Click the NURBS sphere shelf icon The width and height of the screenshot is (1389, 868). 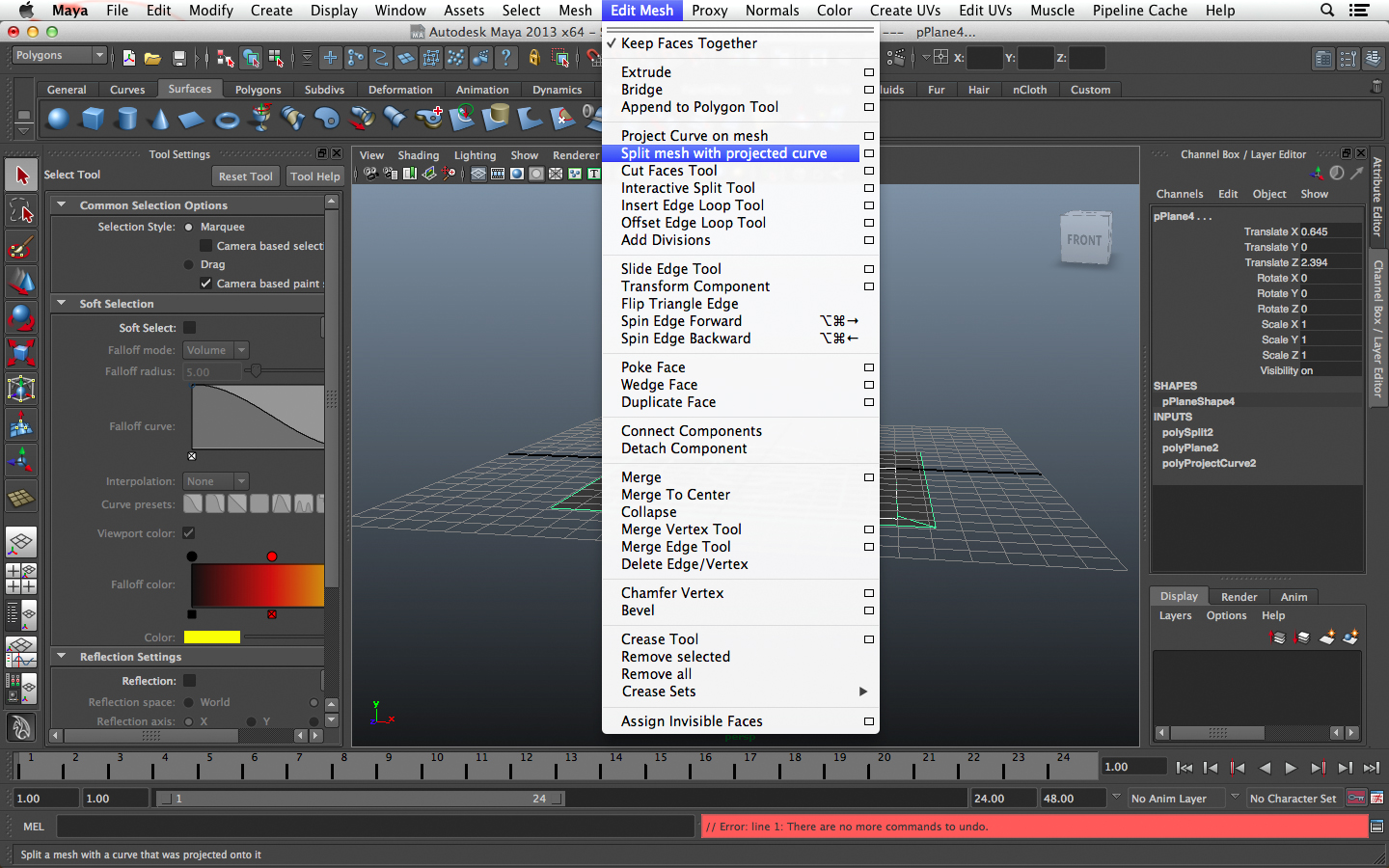(58, 119)
